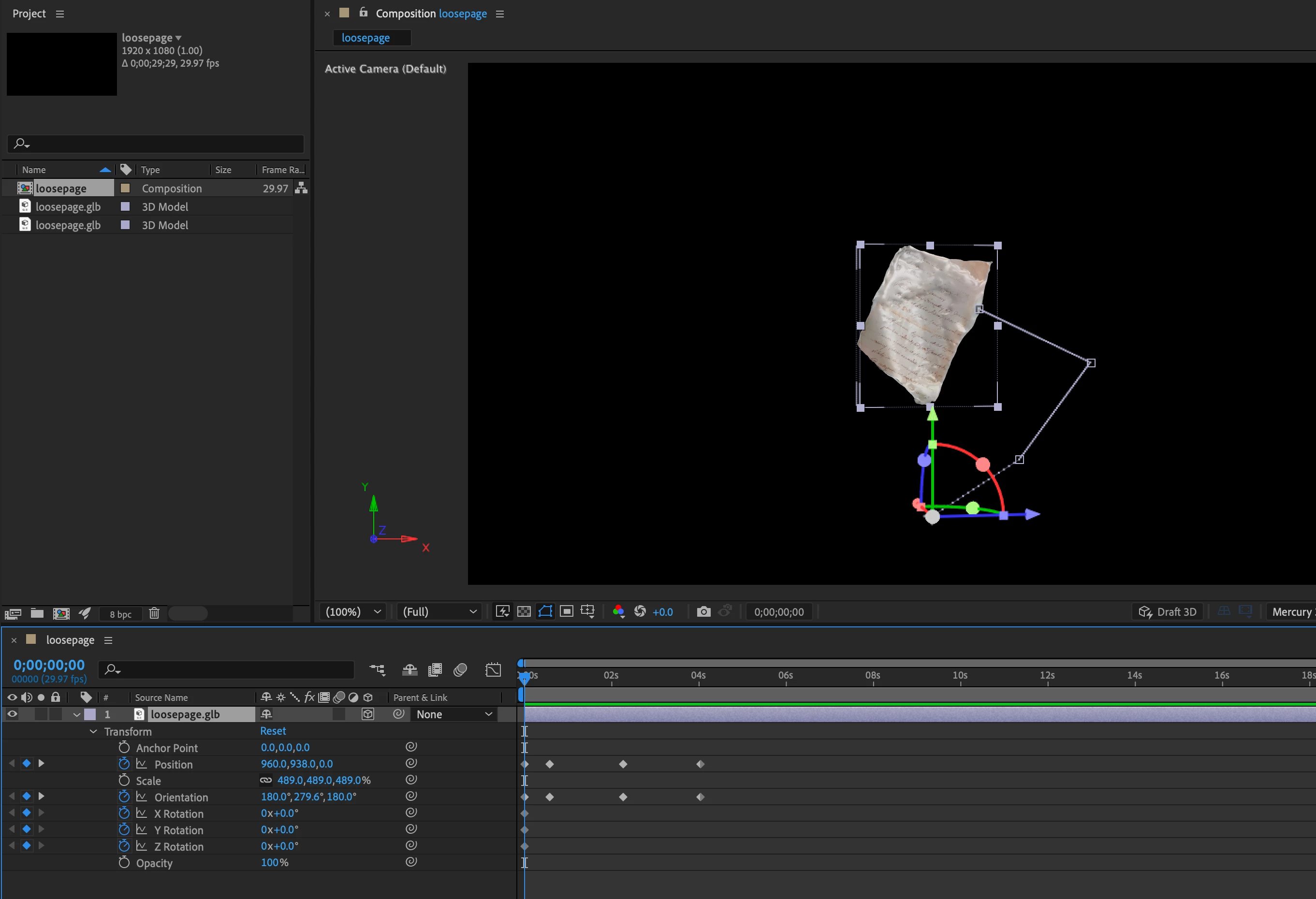
Task: Click Region of Interest icon
Action: click(566, 611)
